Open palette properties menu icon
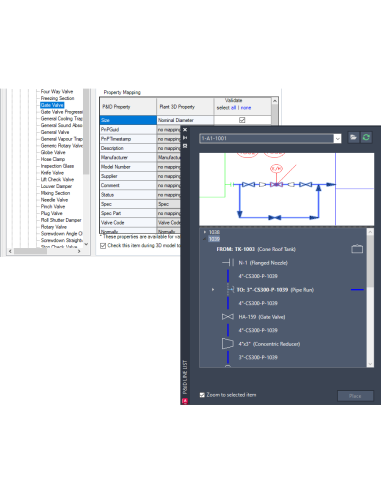Screen dimensions: 381x492 coord(185,146)
